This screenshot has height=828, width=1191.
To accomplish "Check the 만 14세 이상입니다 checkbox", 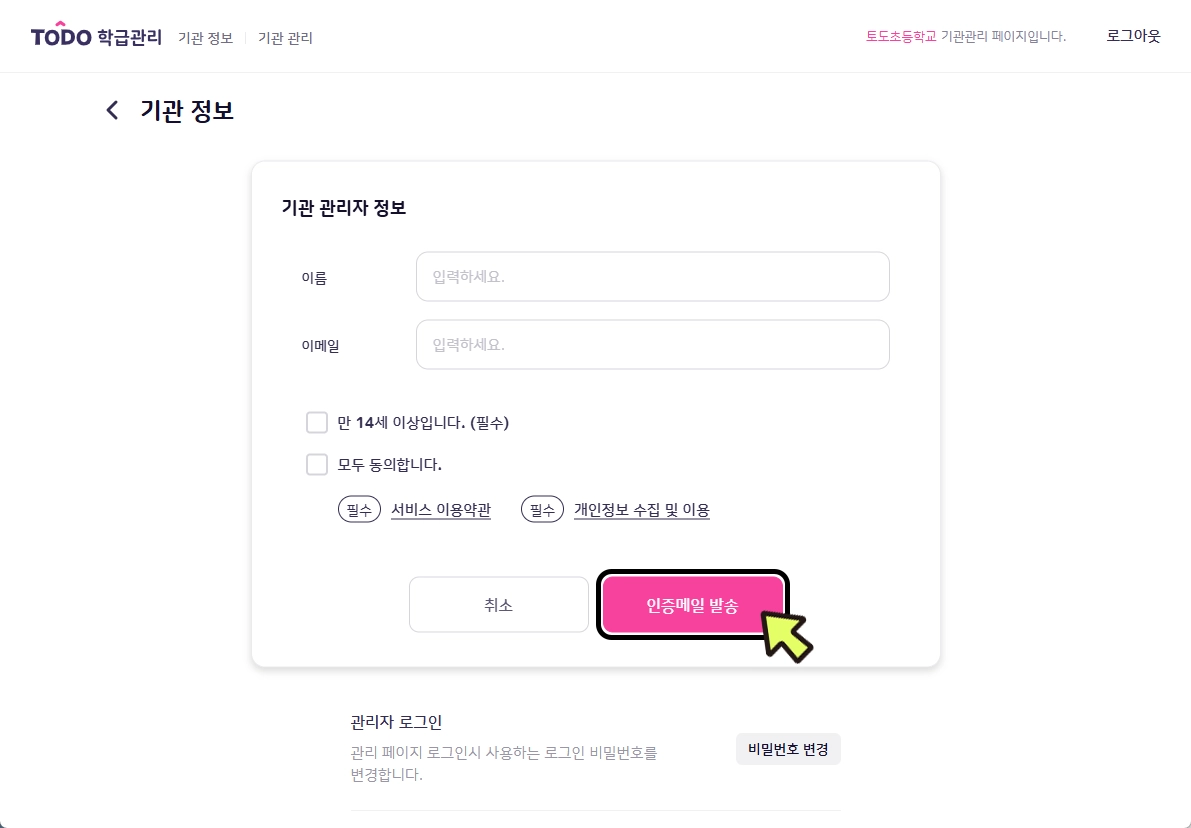I will coord(317,423).
